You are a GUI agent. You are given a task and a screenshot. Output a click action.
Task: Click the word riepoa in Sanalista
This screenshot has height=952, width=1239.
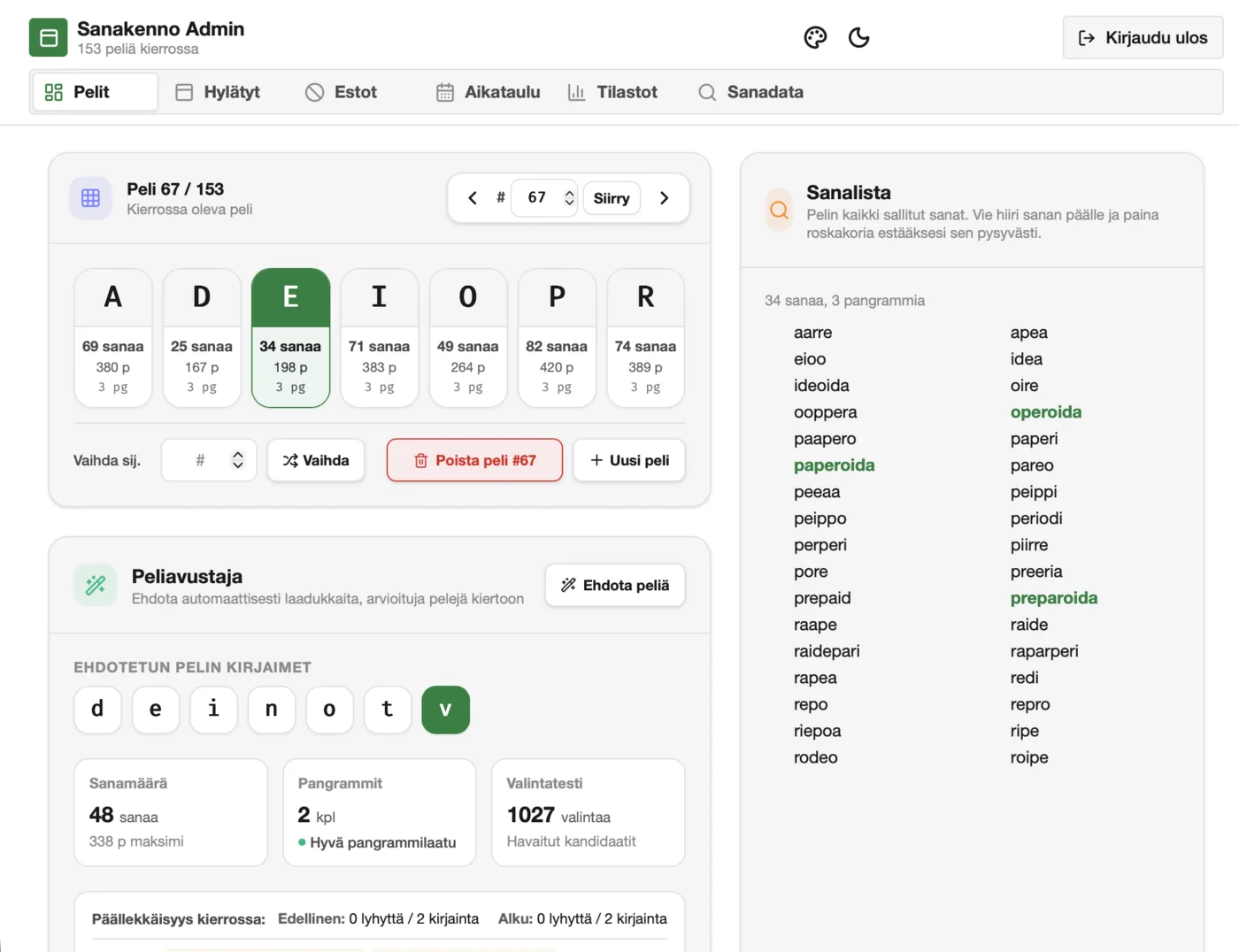coord(817,731)
